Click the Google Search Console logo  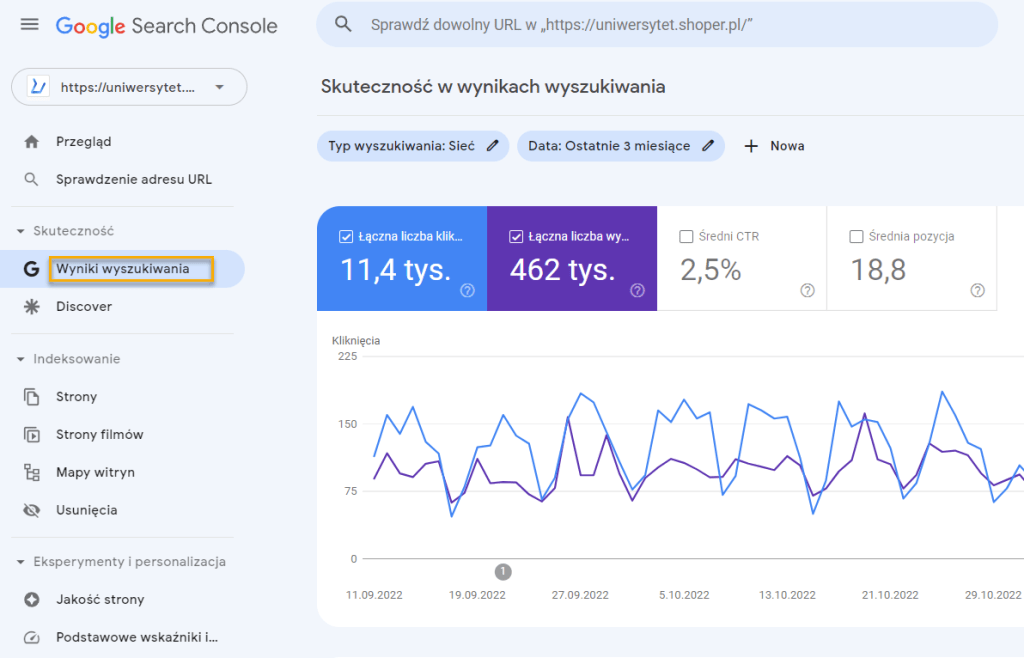(167, 26)
